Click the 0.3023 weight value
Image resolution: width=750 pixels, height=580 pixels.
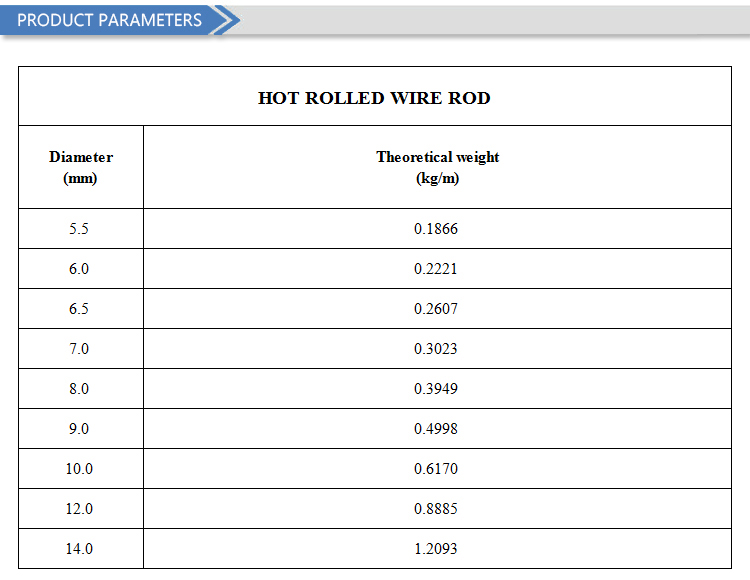436,349
